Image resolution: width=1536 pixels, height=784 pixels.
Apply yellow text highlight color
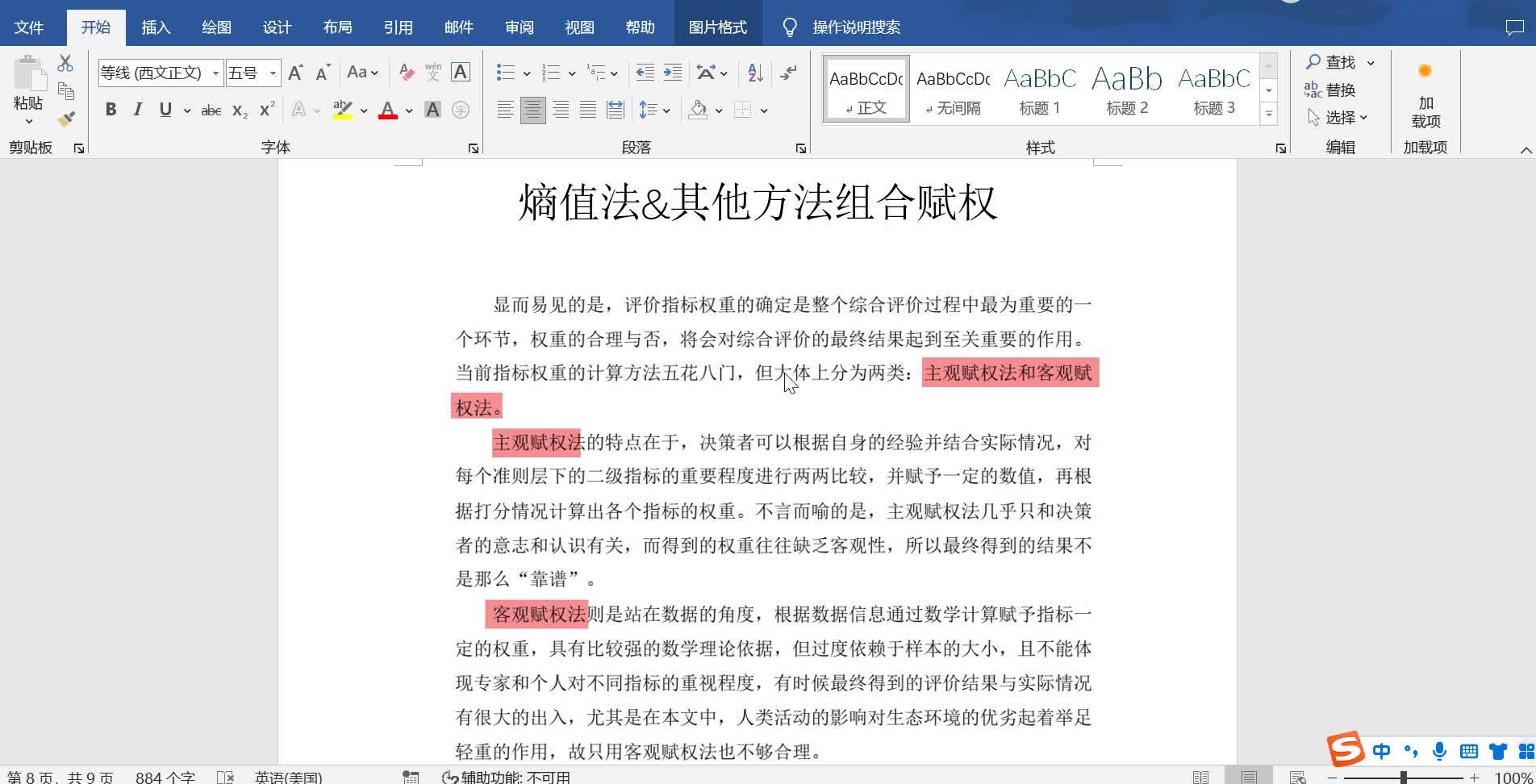343,110
